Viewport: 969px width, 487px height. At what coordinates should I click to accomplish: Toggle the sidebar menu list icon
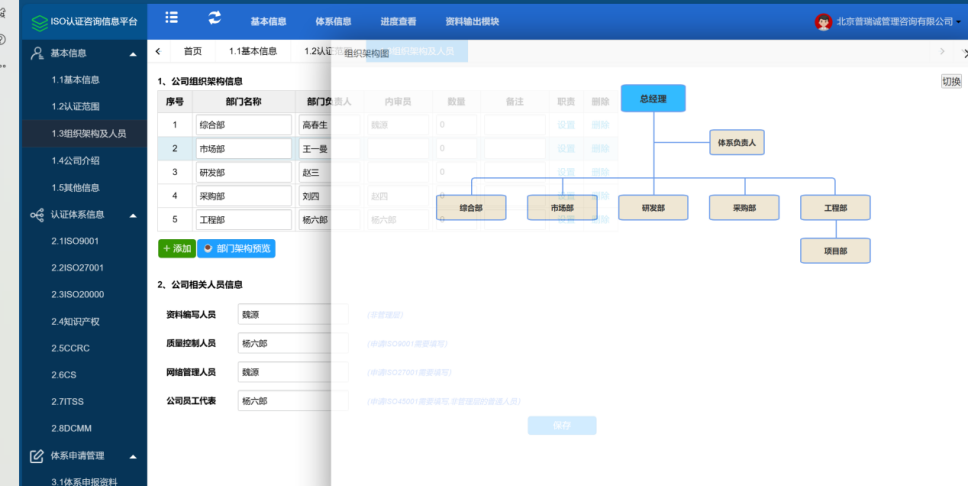(172, 18)
